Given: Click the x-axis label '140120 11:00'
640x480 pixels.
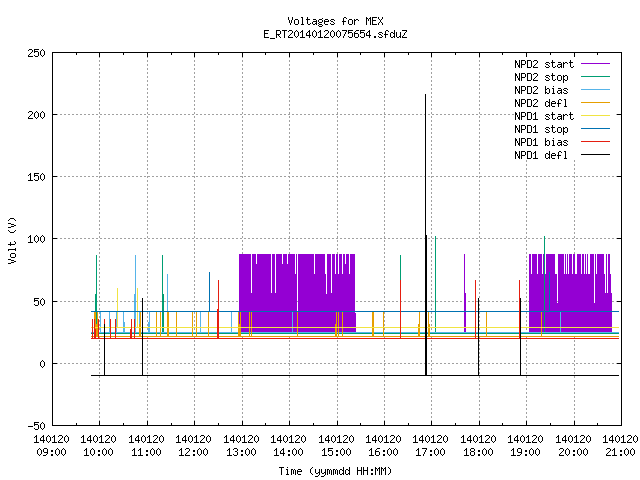Looking at the screenshot, I should [146, 446].
